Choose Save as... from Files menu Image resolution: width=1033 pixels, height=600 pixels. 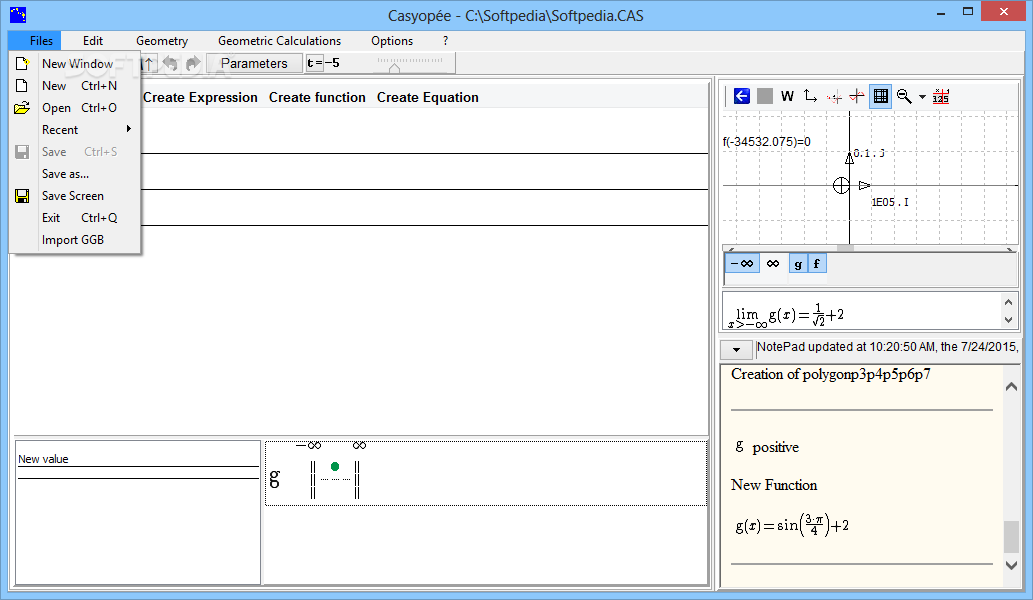click(x=75, y=174)
